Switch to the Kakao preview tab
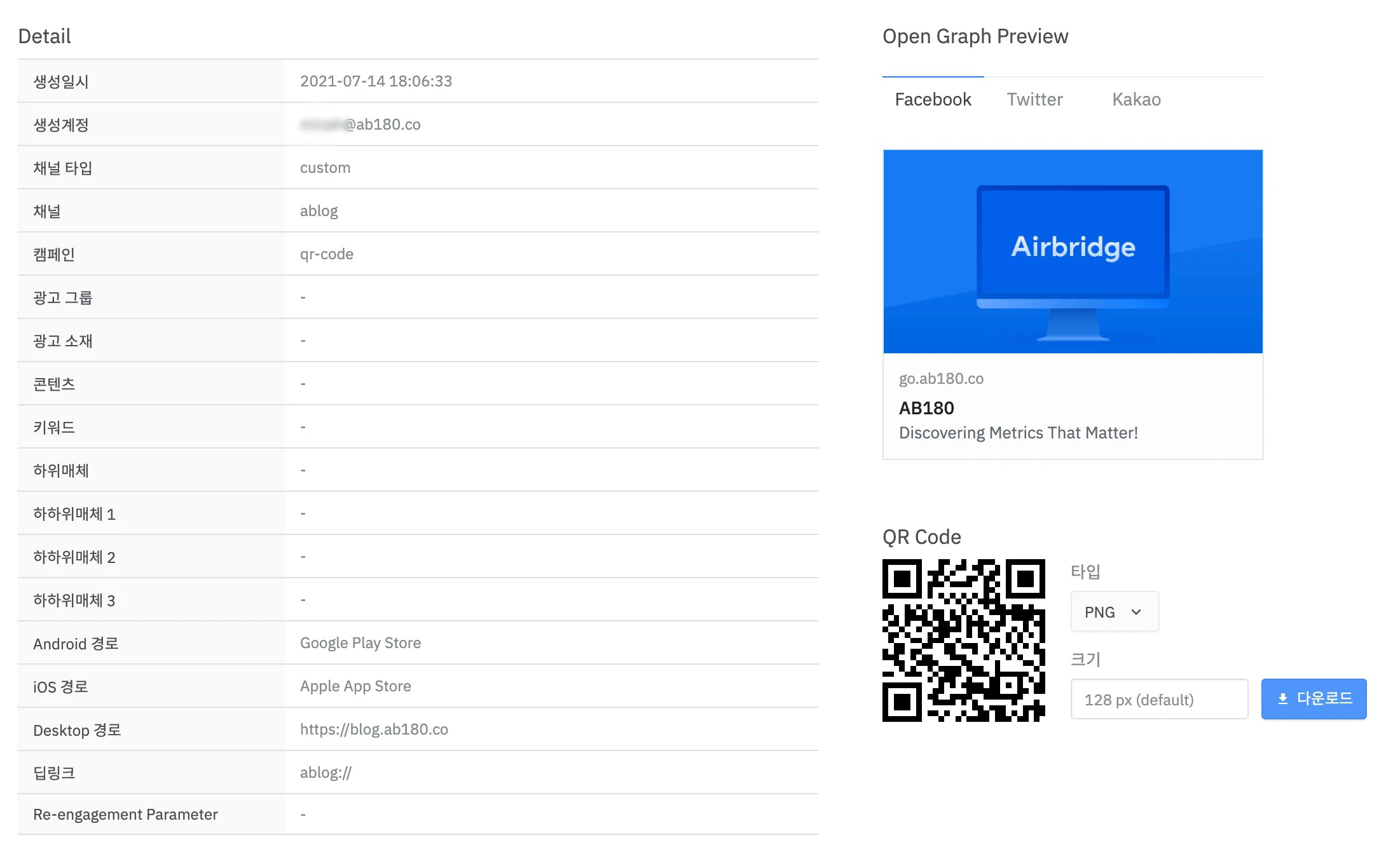The image size is (1400, 854). coord(1136,100)
